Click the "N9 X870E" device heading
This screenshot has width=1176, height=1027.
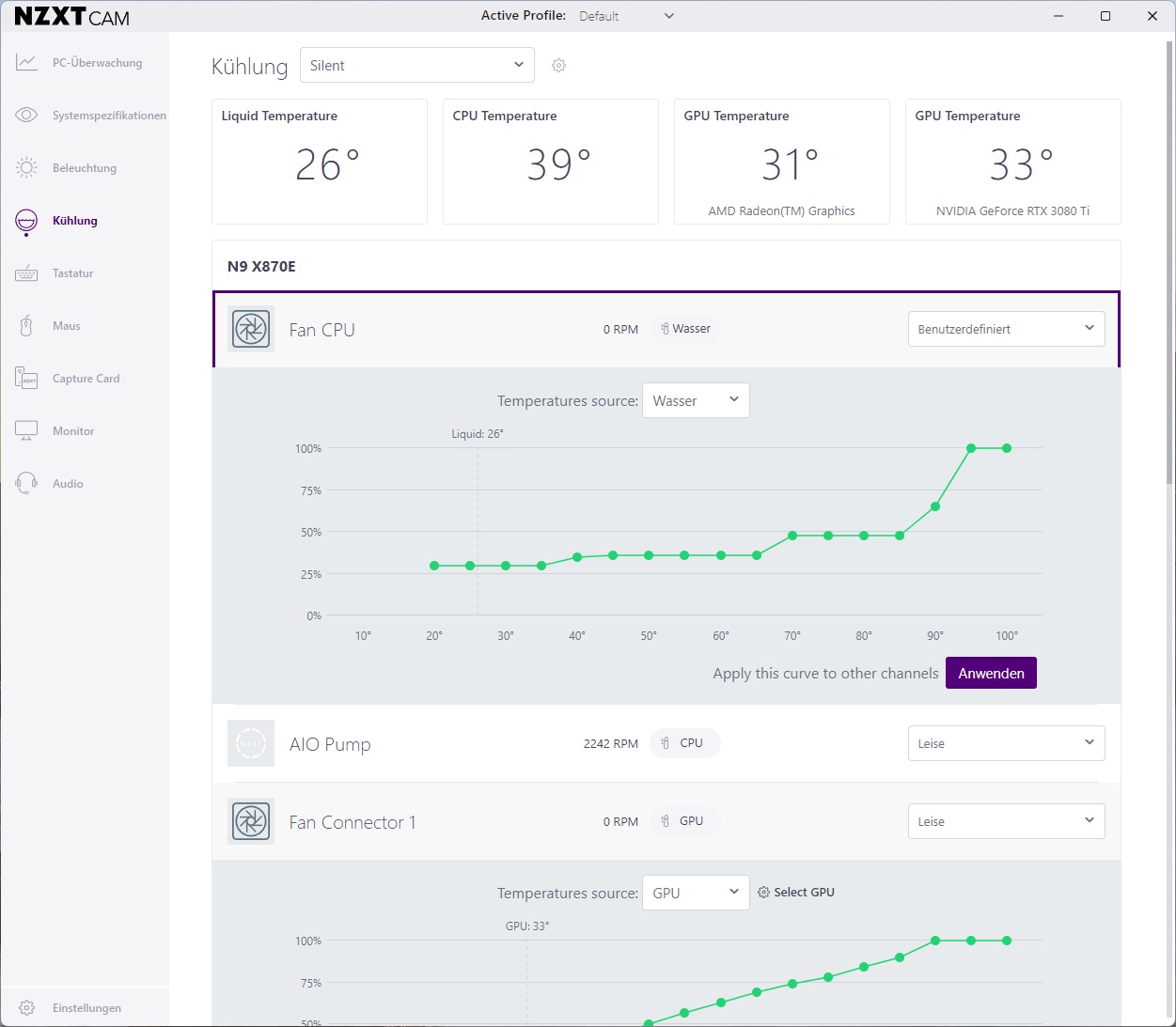pyautogui.click(x=261, y=266)
